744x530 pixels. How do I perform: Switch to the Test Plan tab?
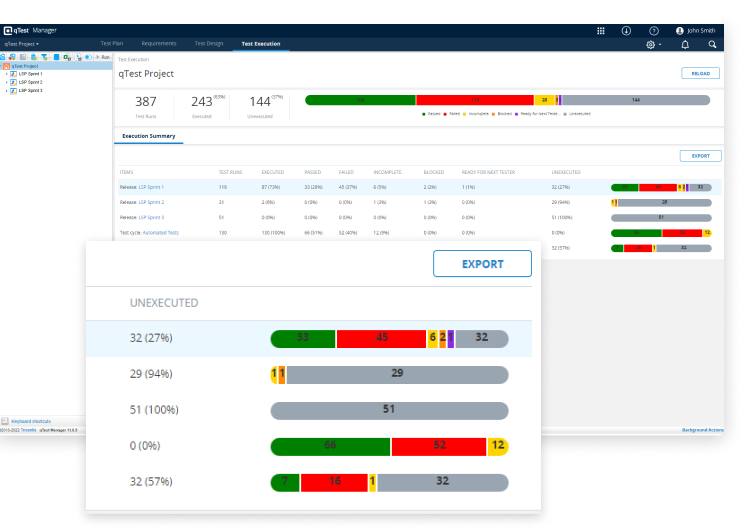point(112,44)
